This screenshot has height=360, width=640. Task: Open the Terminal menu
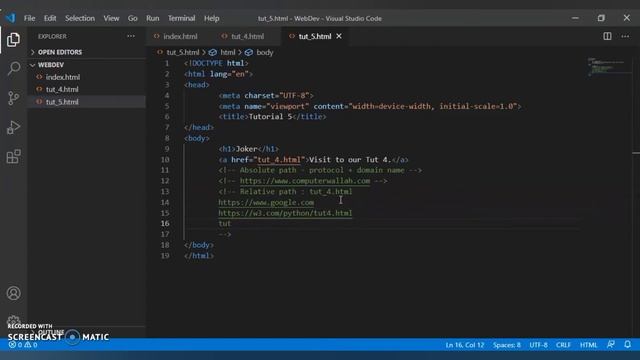(181, 18)
